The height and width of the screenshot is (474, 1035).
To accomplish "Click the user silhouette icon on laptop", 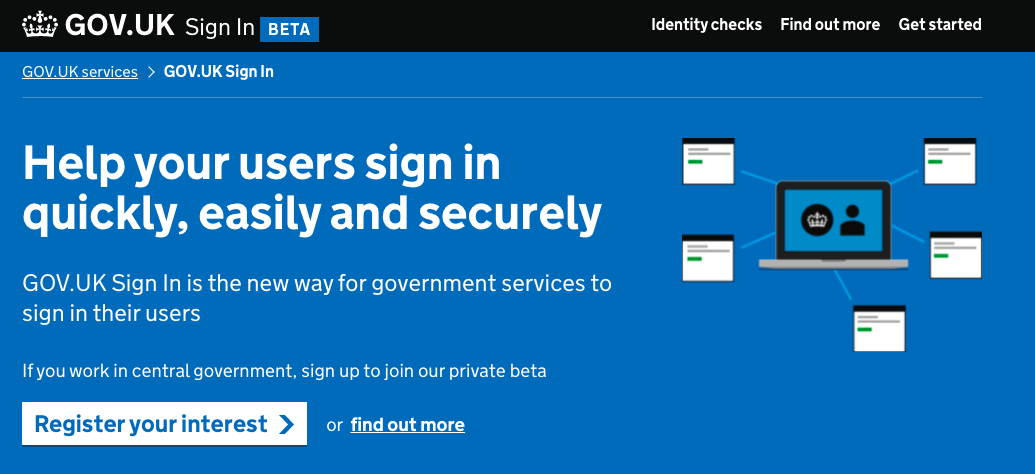I will pyautogui.click(x=852, y=220).
